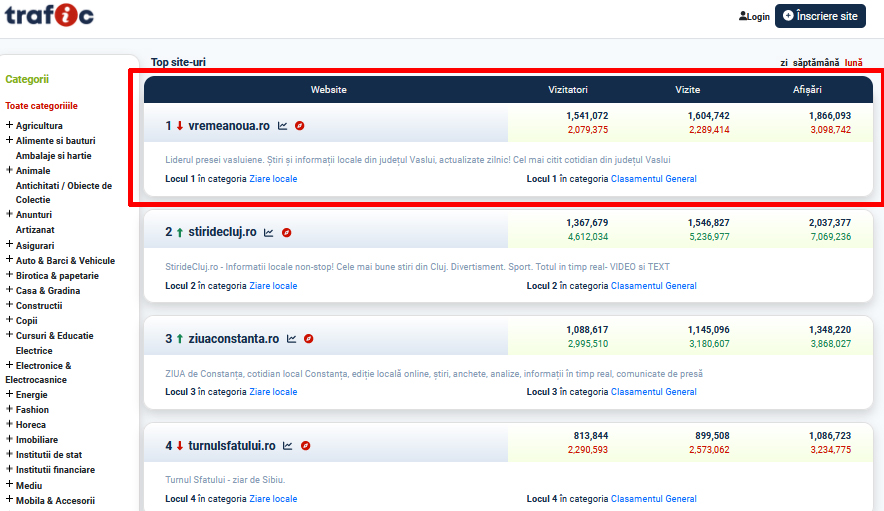Click the red compass icon next to vremeanoua.ro

pos(300,126)
